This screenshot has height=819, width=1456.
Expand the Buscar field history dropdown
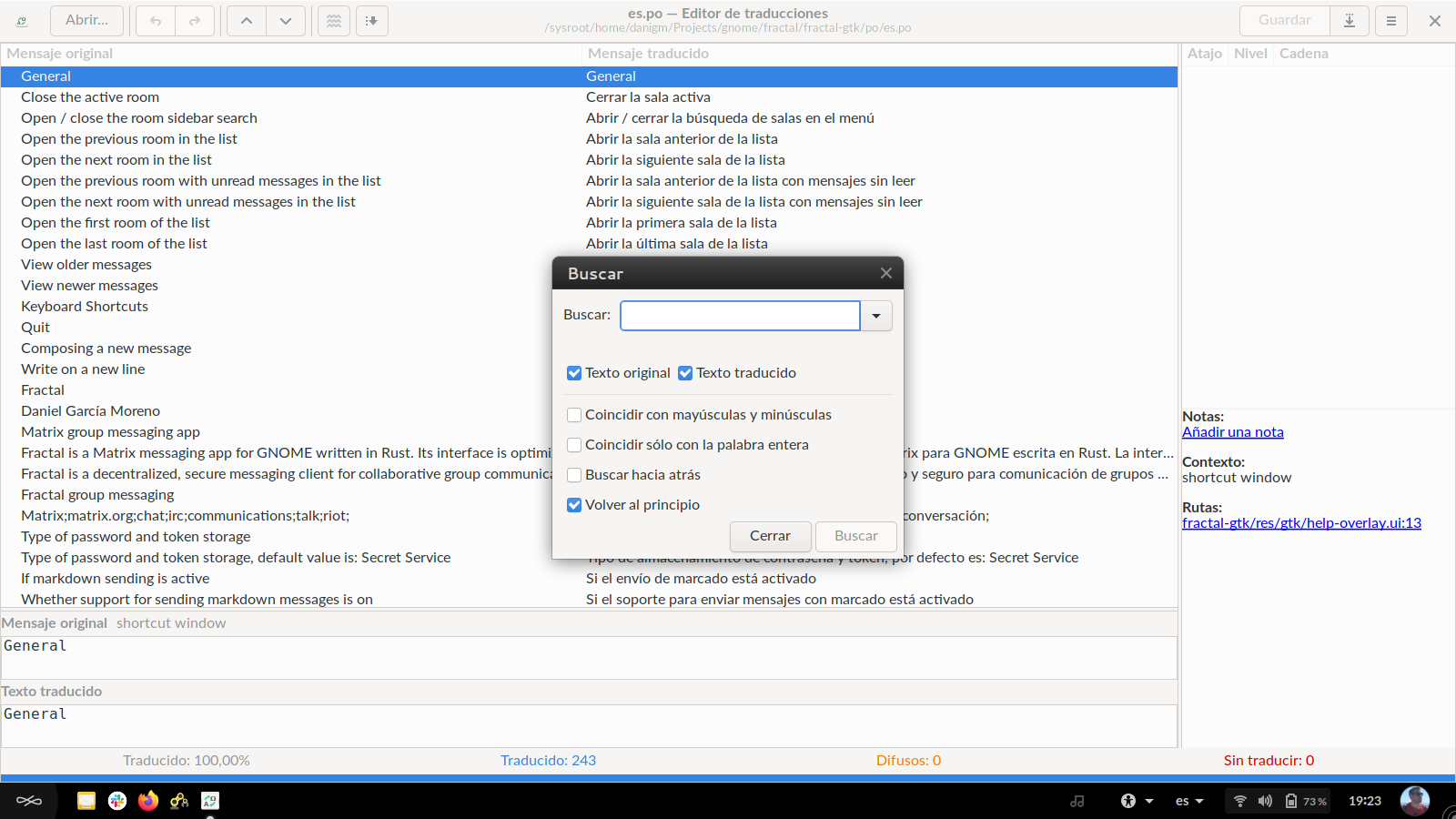[876, 316]
